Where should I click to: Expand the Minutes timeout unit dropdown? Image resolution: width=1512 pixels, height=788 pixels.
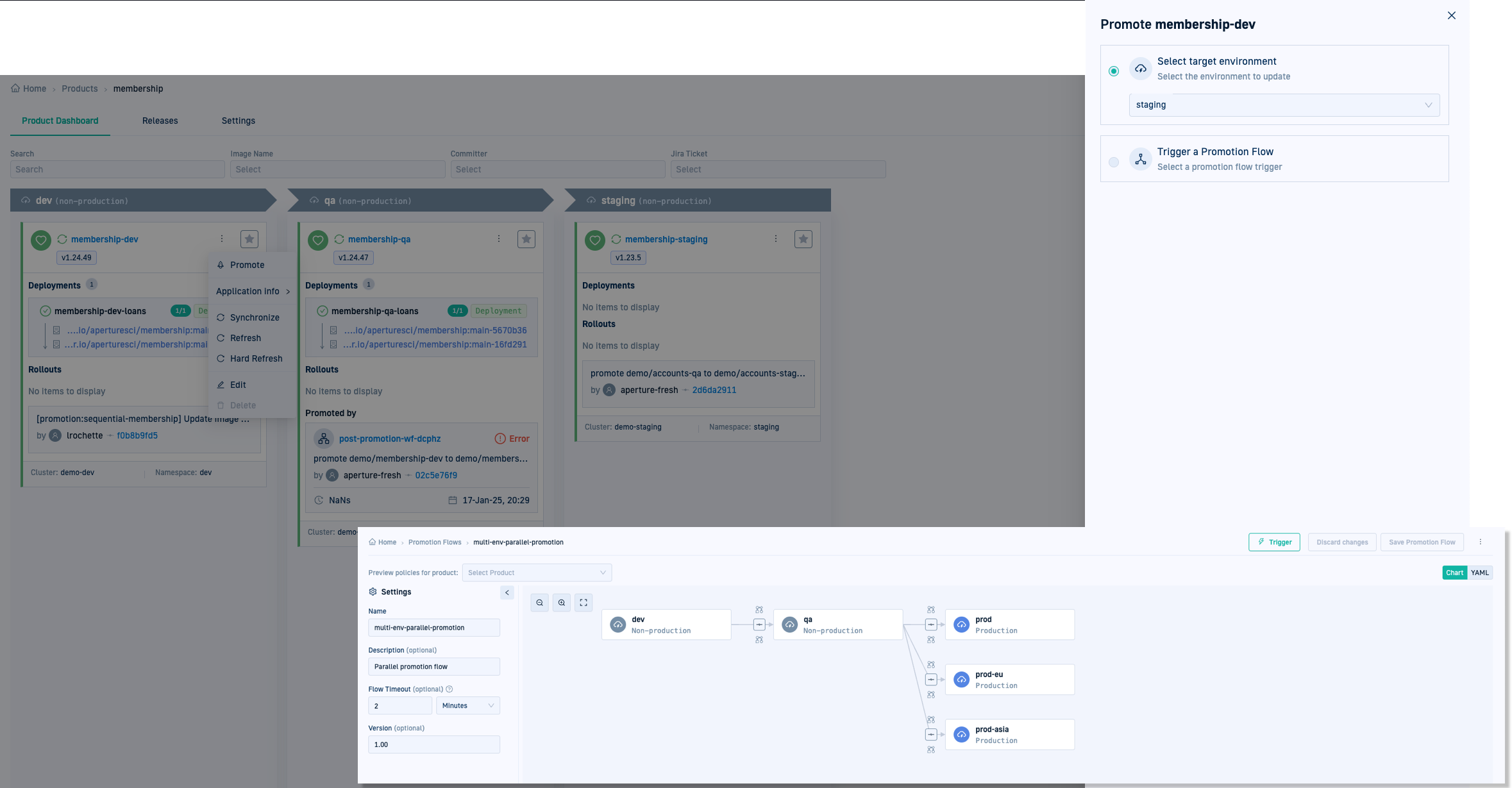pos(467,705)
